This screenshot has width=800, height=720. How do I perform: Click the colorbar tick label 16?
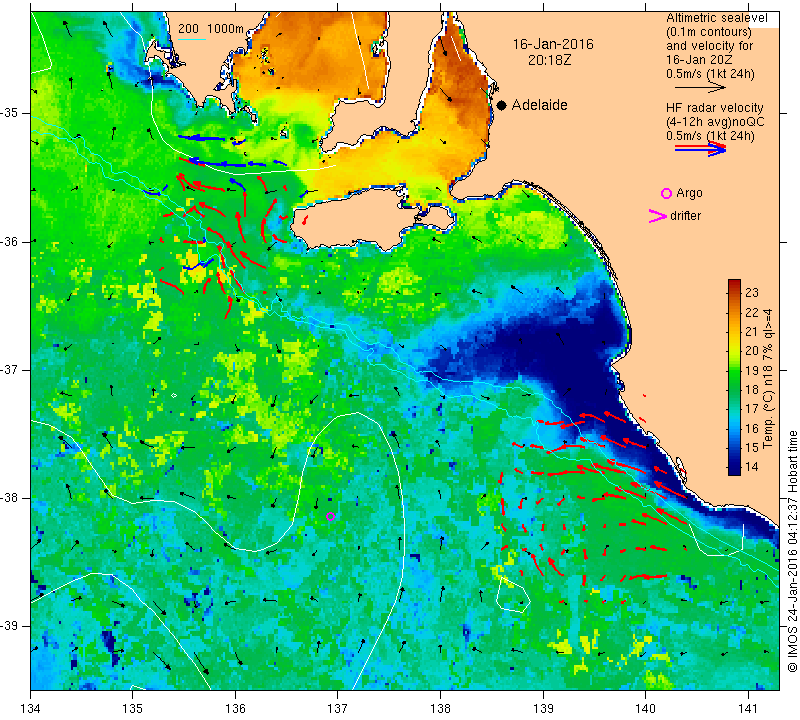pyautogui.click(x=752, y=428)
